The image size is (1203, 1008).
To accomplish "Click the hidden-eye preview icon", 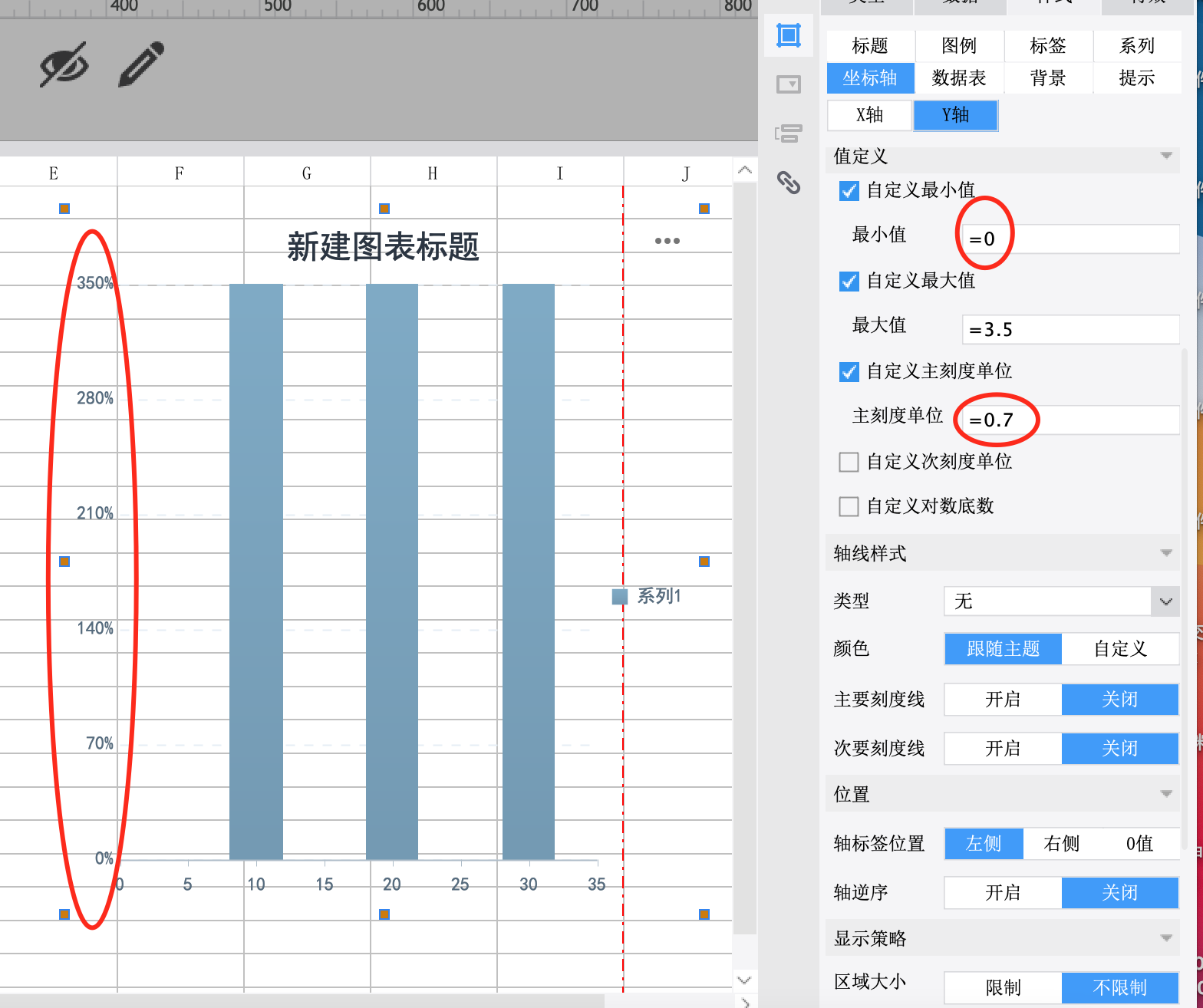I will click(x=64, y=65).
